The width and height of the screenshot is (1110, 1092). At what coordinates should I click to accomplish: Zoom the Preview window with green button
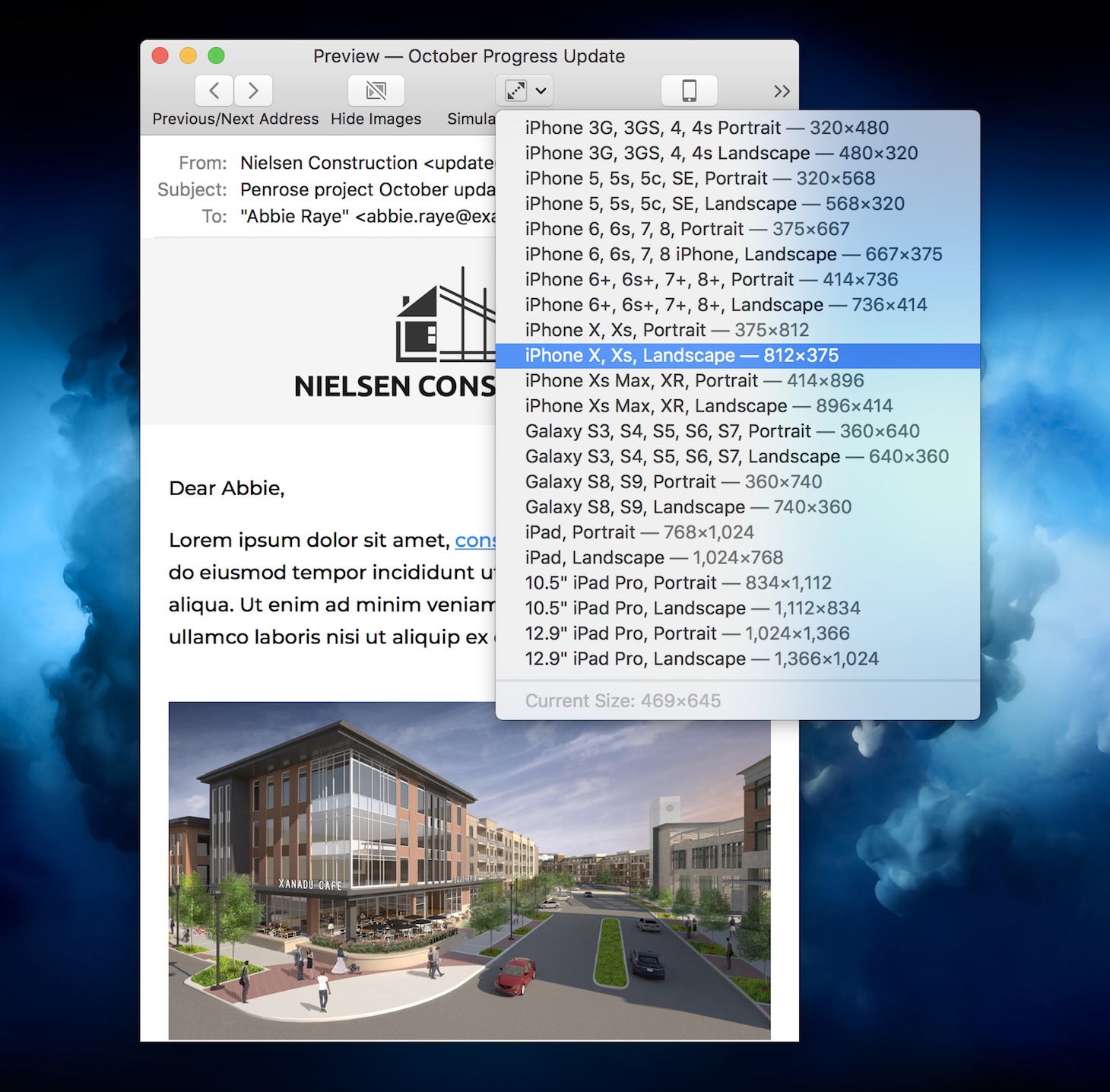click(x=216, y=56)
